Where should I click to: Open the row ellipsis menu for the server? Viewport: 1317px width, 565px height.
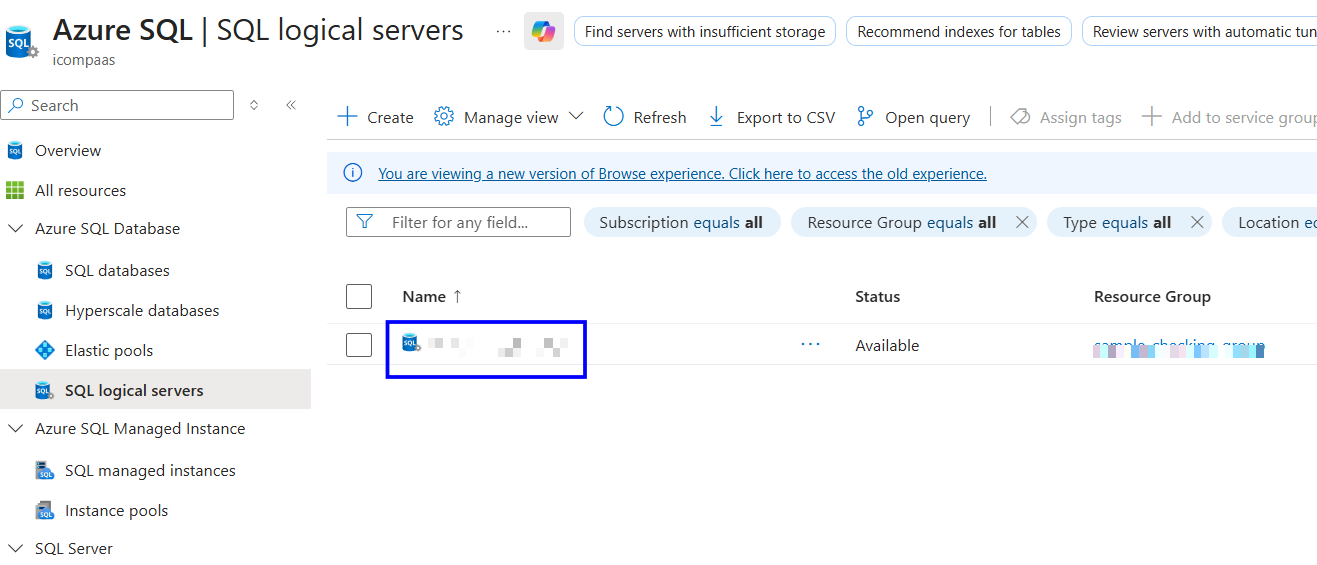click(810, 345)
